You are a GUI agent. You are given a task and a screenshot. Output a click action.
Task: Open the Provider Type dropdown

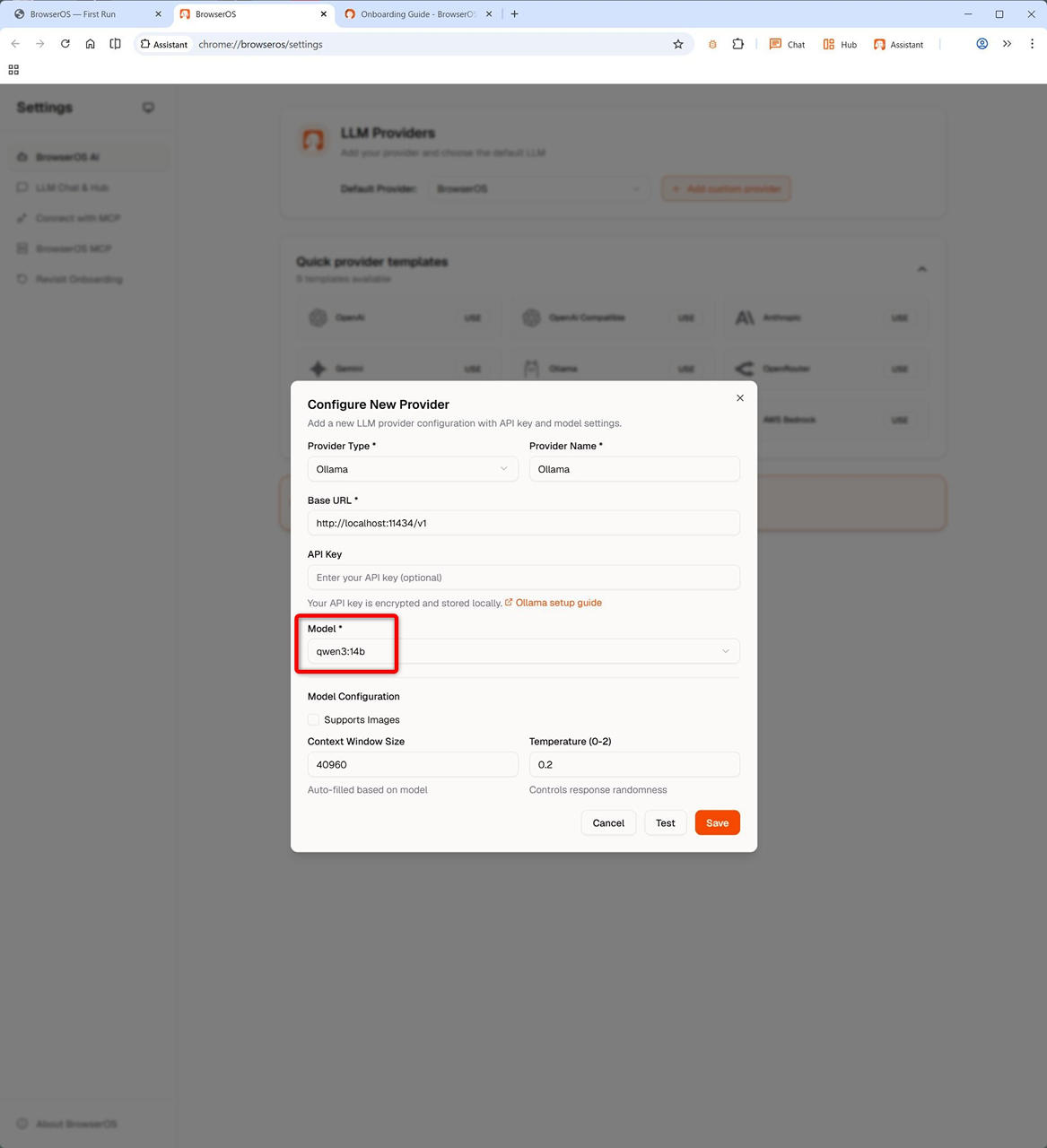tap(412, 469)
